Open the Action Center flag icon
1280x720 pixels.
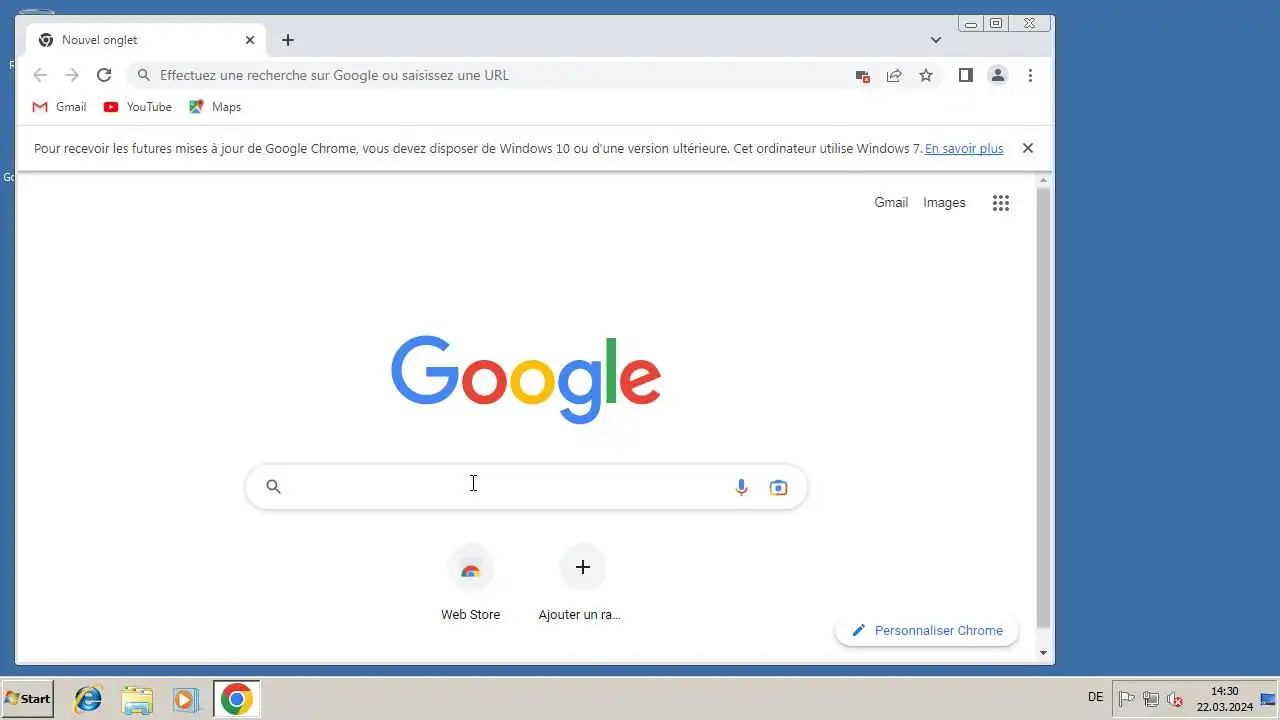coord(1127,699)
